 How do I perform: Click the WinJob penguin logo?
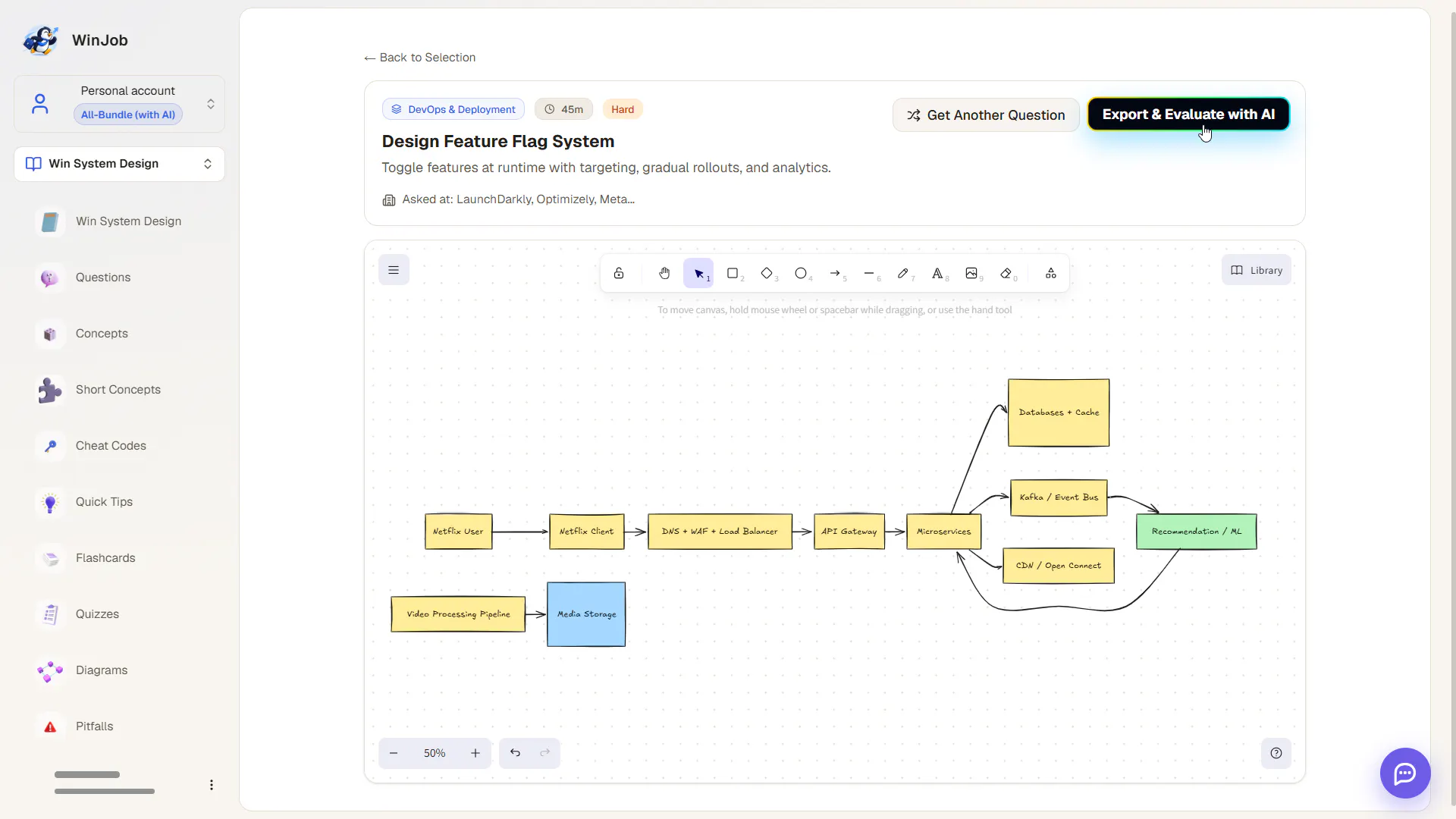(41, 40)
